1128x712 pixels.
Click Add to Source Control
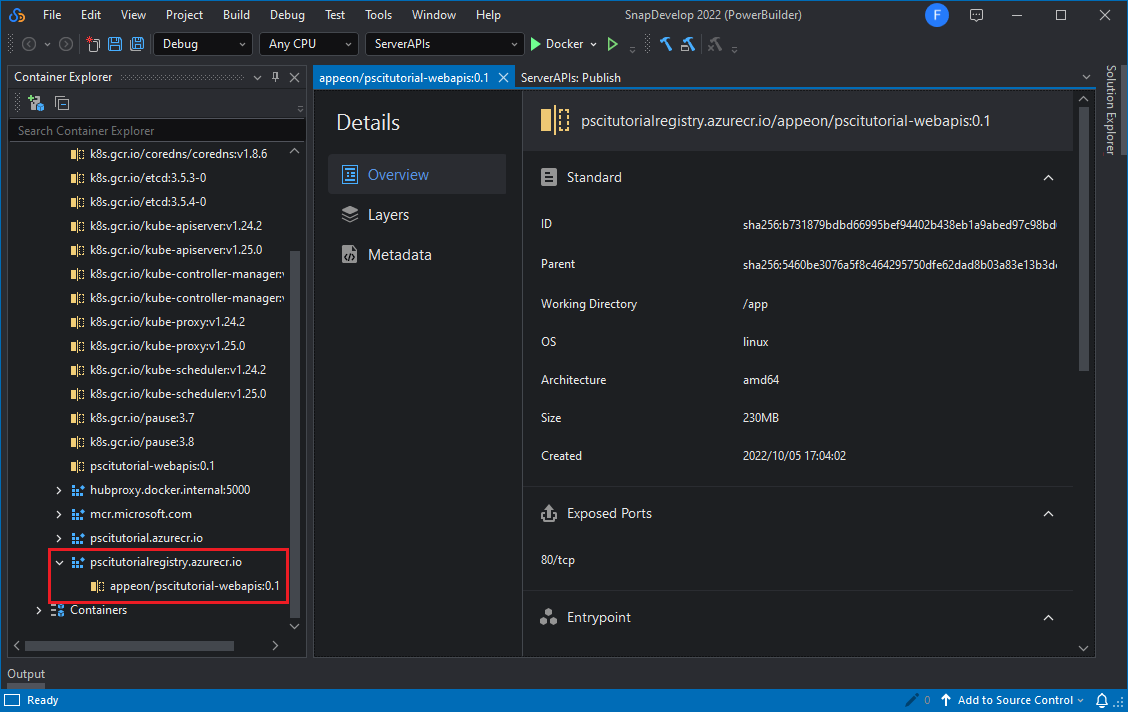point(1015,700)
